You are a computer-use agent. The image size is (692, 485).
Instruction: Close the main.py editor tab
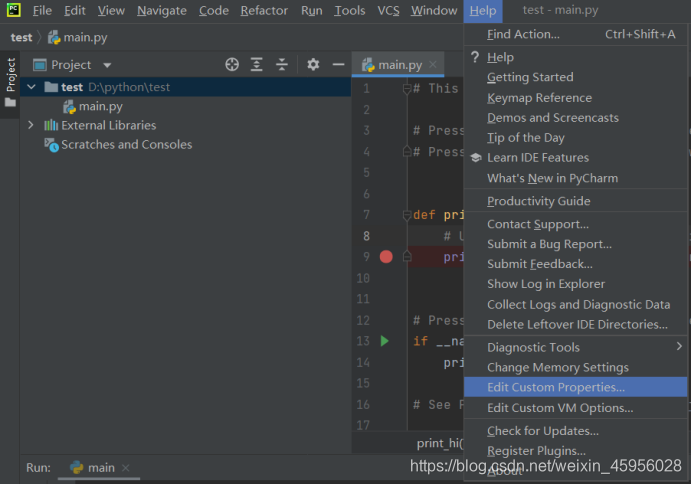(x=433, y=65)
